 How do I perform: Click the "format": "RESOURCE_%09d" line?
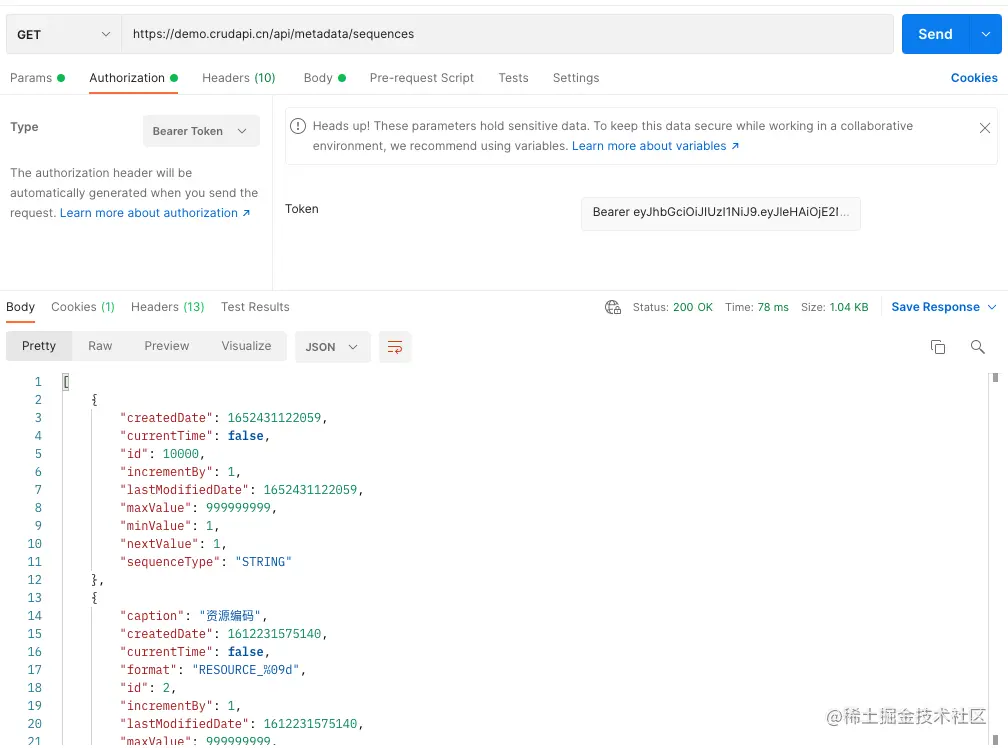(x=213, y=670)
